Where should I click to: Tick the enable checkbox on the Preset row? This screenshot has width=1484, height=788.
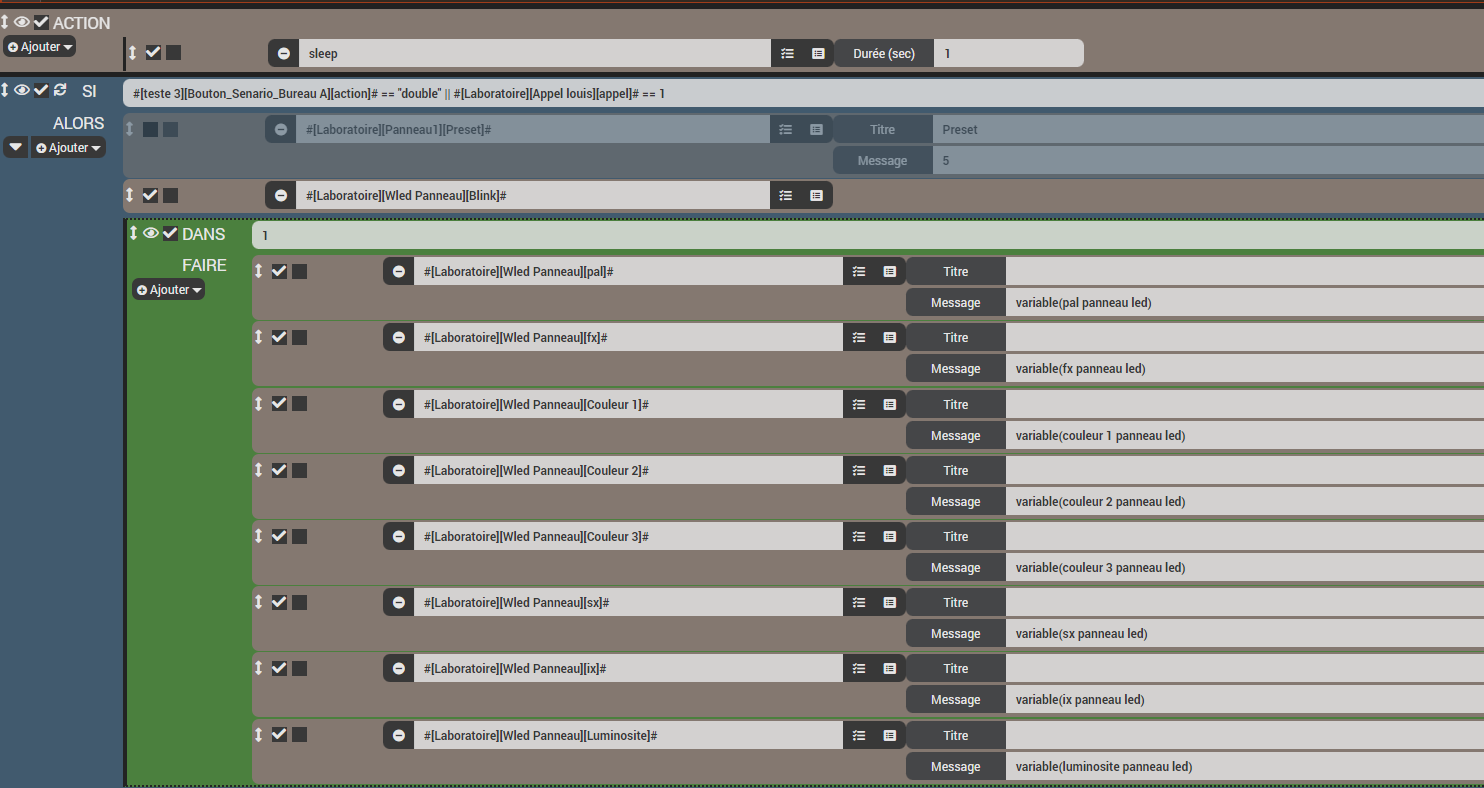150,129
